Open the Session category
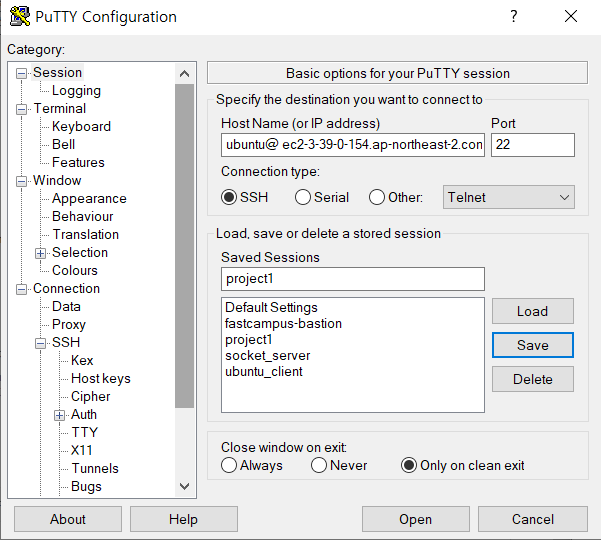Viewport: 601px width, 540px height. tap(57, 72)
